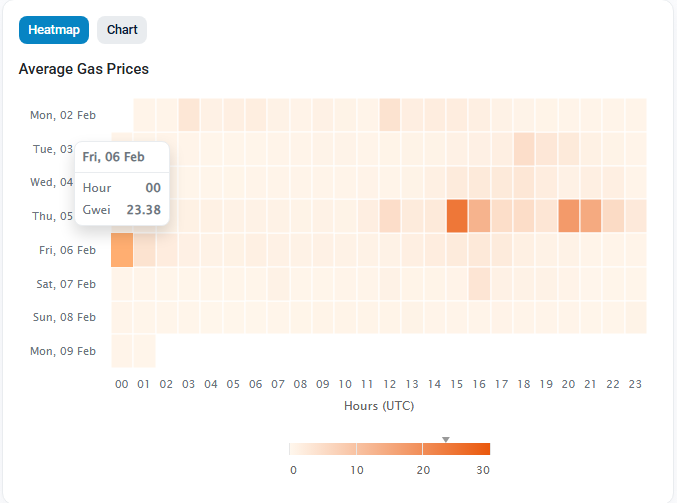Open the Chart tab
The height and width of the screenshot is (503, 677).
click(122, 30)
